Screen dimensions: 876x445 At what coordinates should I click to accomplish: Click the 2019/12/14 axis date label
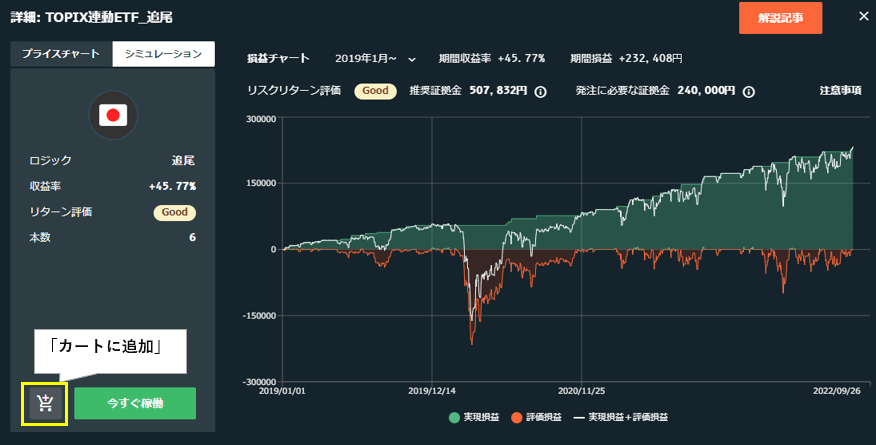(x=432, y=391)
